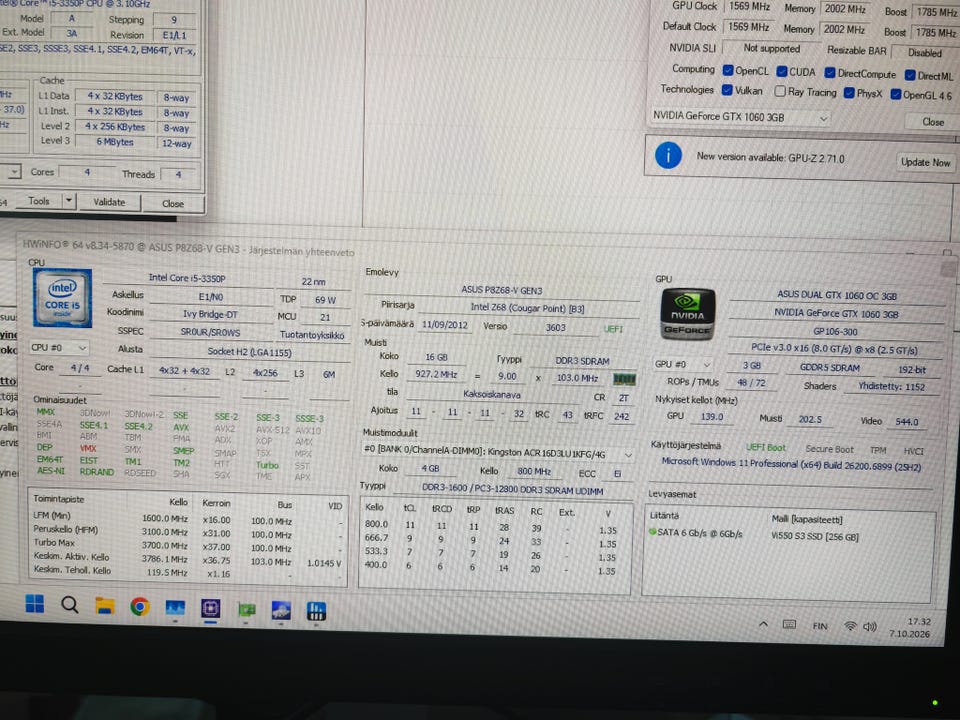Enable the Ray Tracing checkbox
Viewport: 960px width, 720px height.
coord(780,91)
